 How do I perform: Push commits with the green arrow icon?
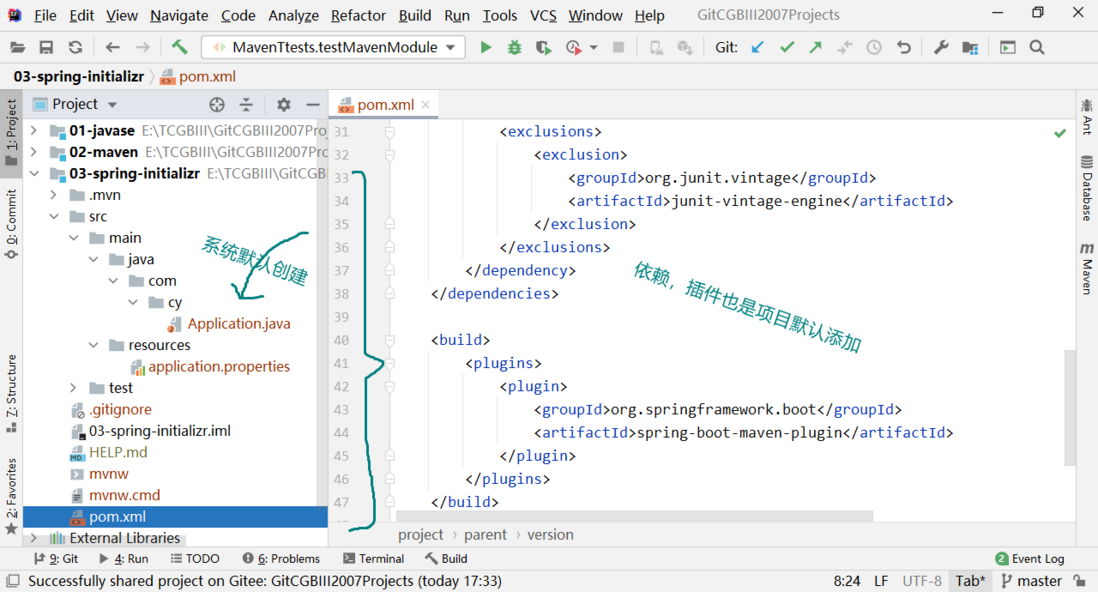816,48
